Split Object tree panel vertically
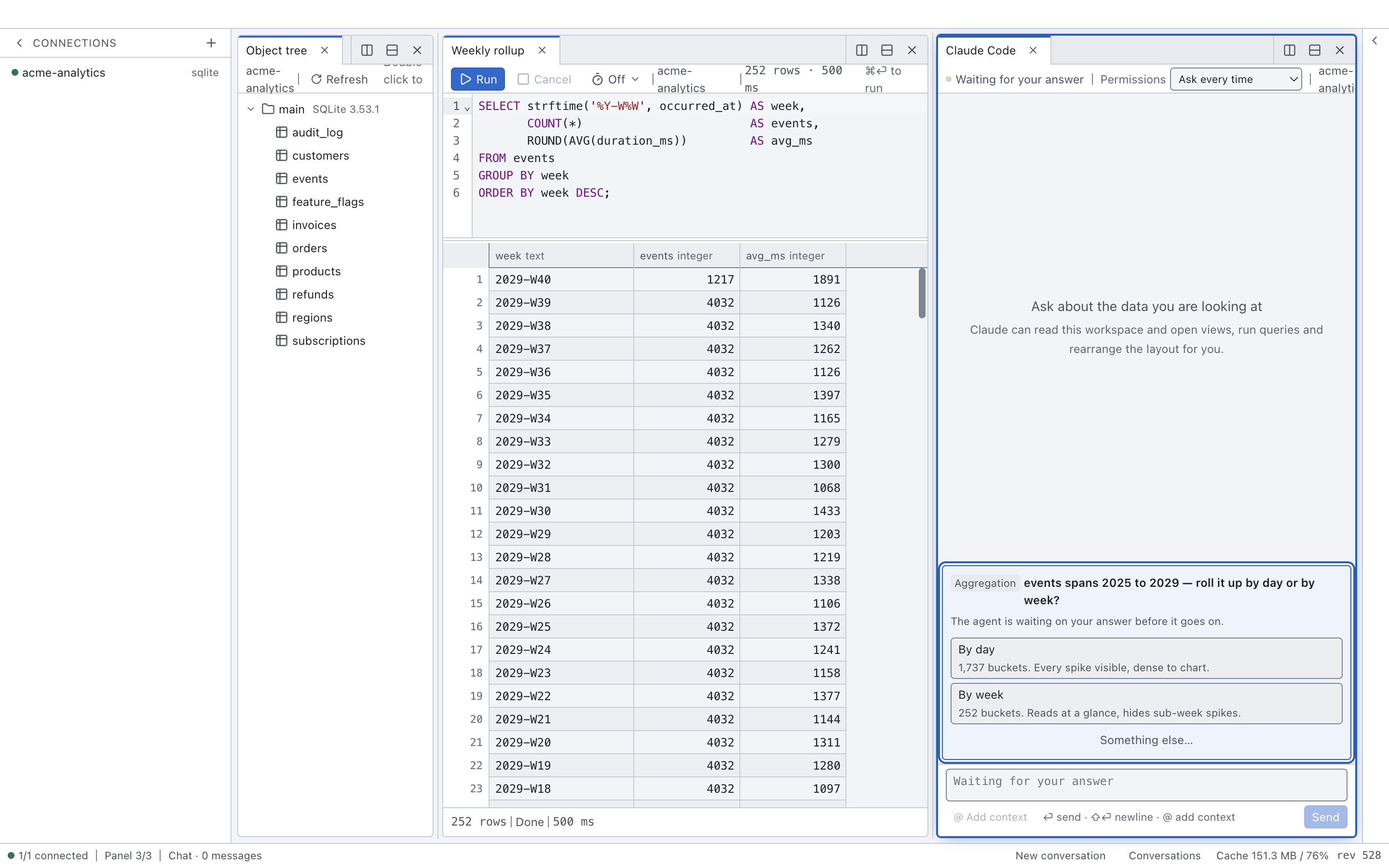 (x=367, y=51)
